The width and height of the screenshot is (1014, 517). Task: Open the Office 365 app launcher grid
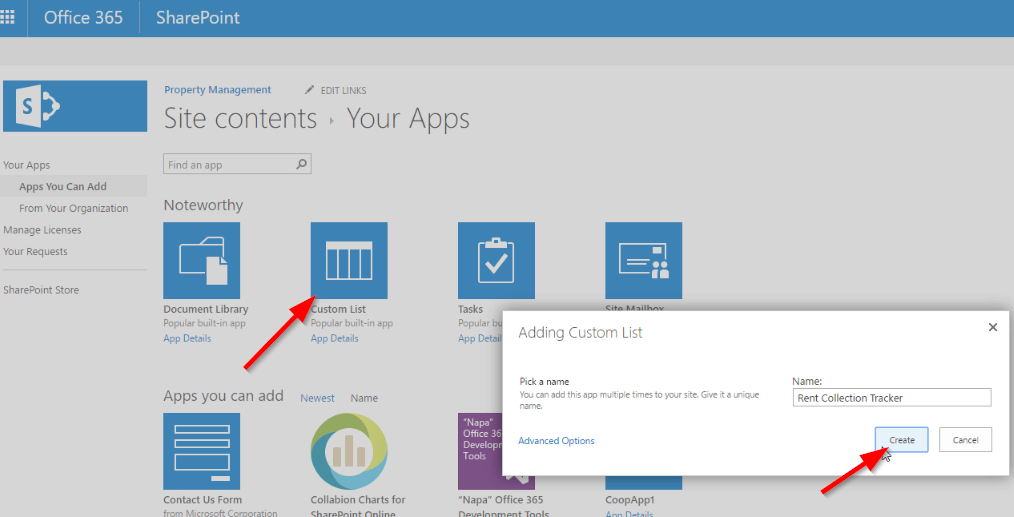point(8,17)
